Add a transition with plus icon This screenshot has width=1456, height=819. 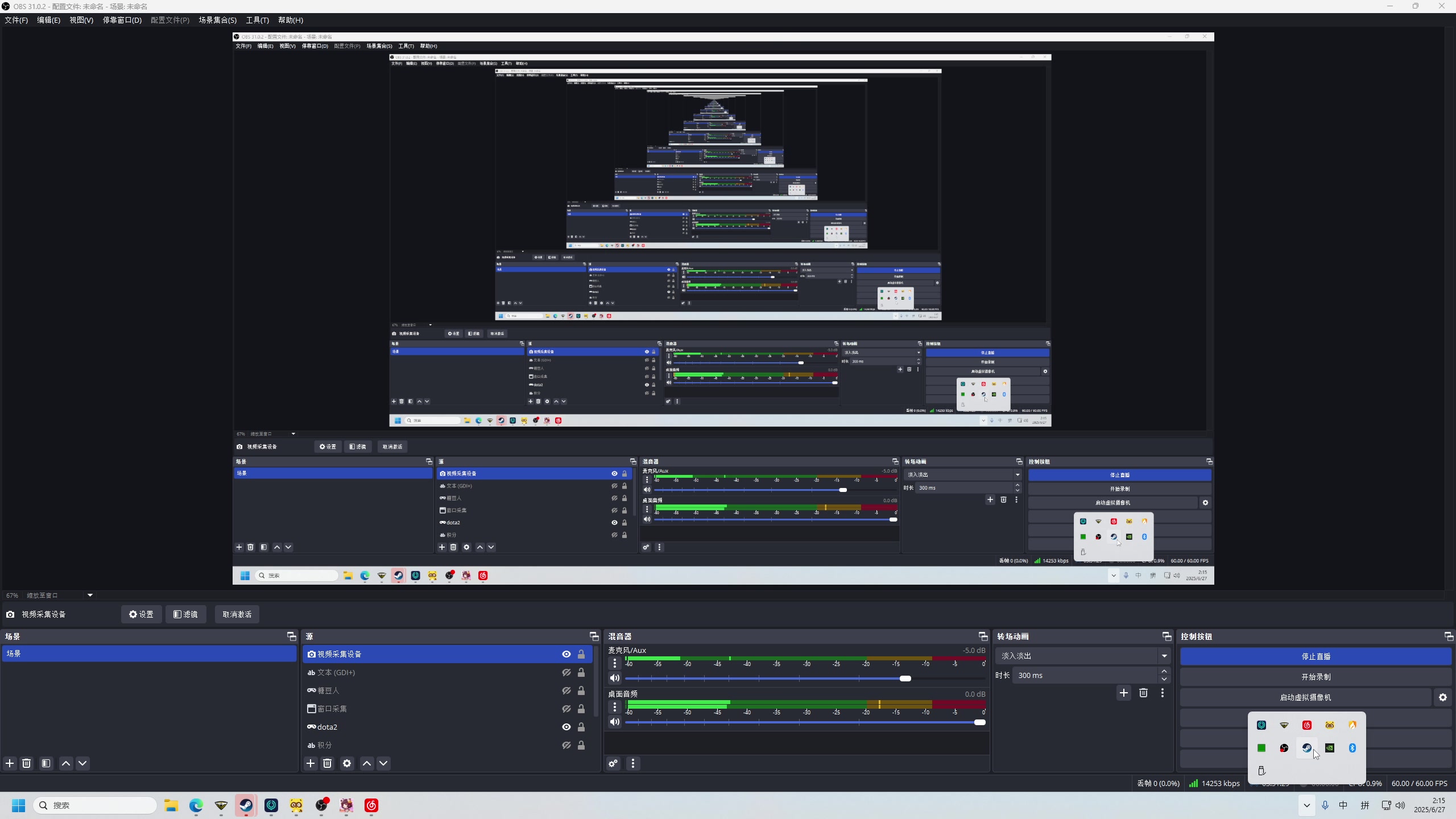[x=1124, y=693]
